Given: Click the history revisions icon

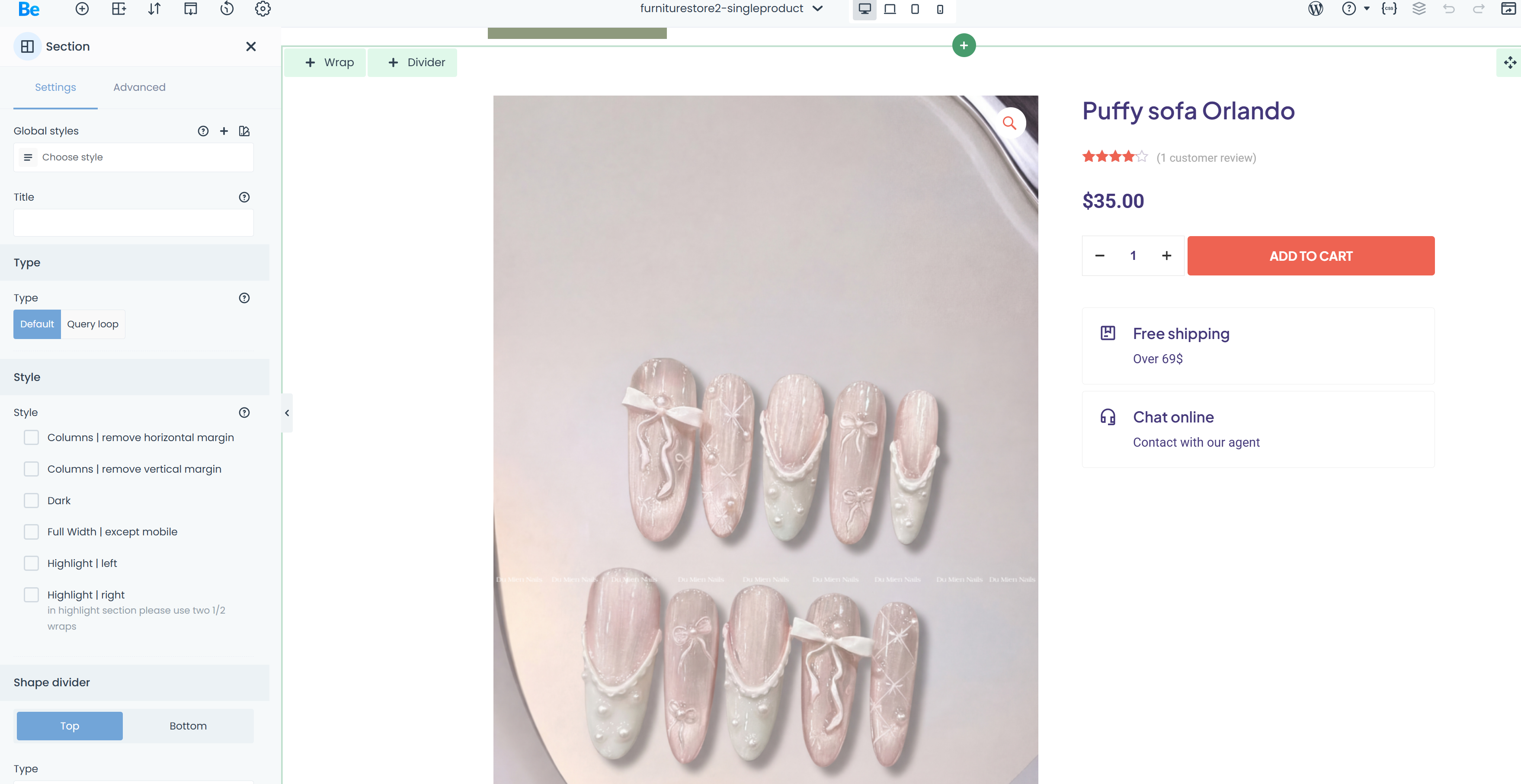Looking at the screenshot, I should tap(227, 9).
